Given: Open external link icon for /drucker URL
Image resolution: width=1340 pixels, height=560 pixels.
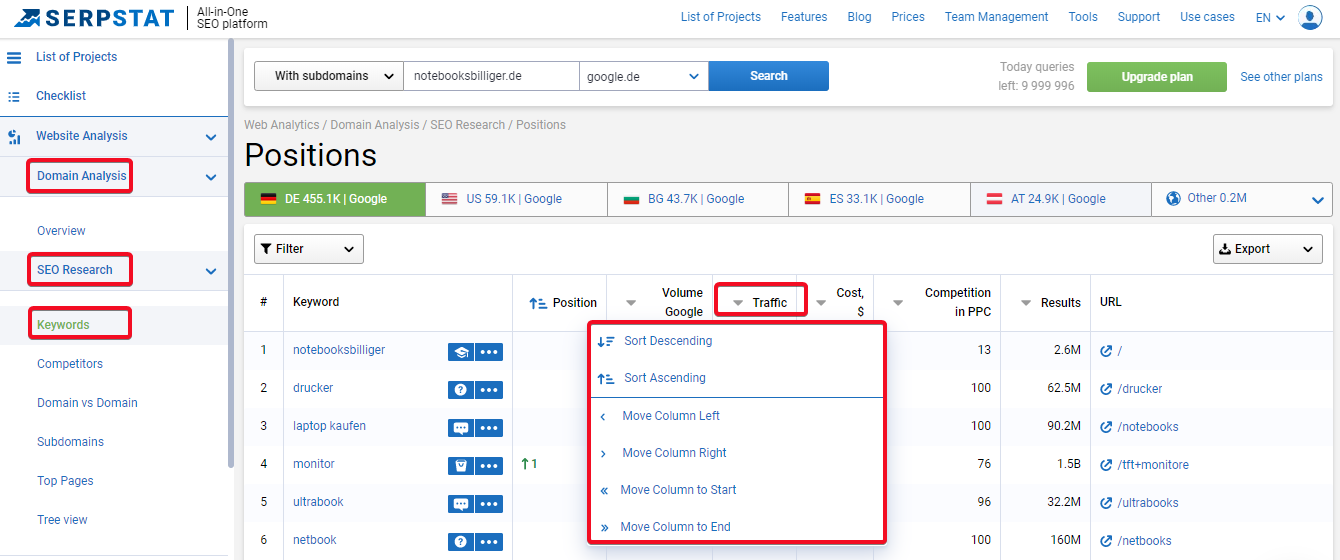Looking at the screenshot, I should (x=1106, y=389).
